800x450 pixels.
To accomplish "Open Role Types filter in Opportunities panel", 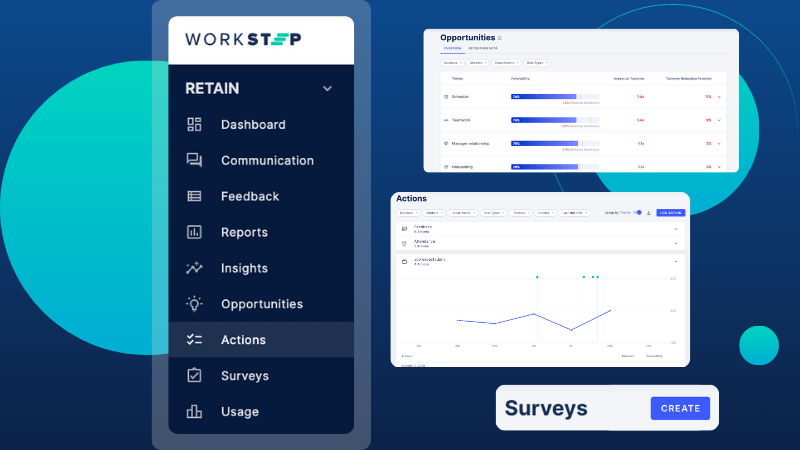I will tap(537, 63).
